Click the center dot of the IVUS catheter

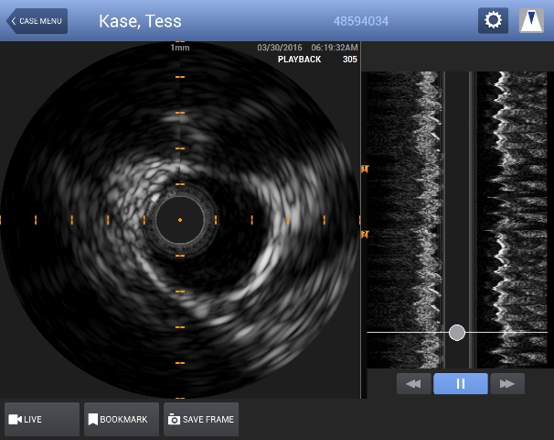tap(180, 220)
